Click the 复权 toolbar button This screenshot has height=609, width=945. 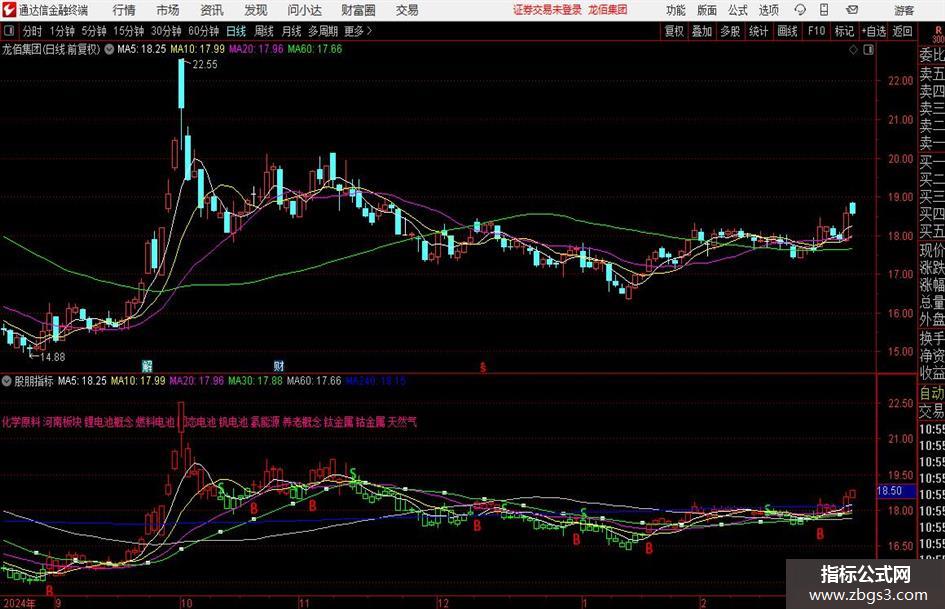click(674, 31)
